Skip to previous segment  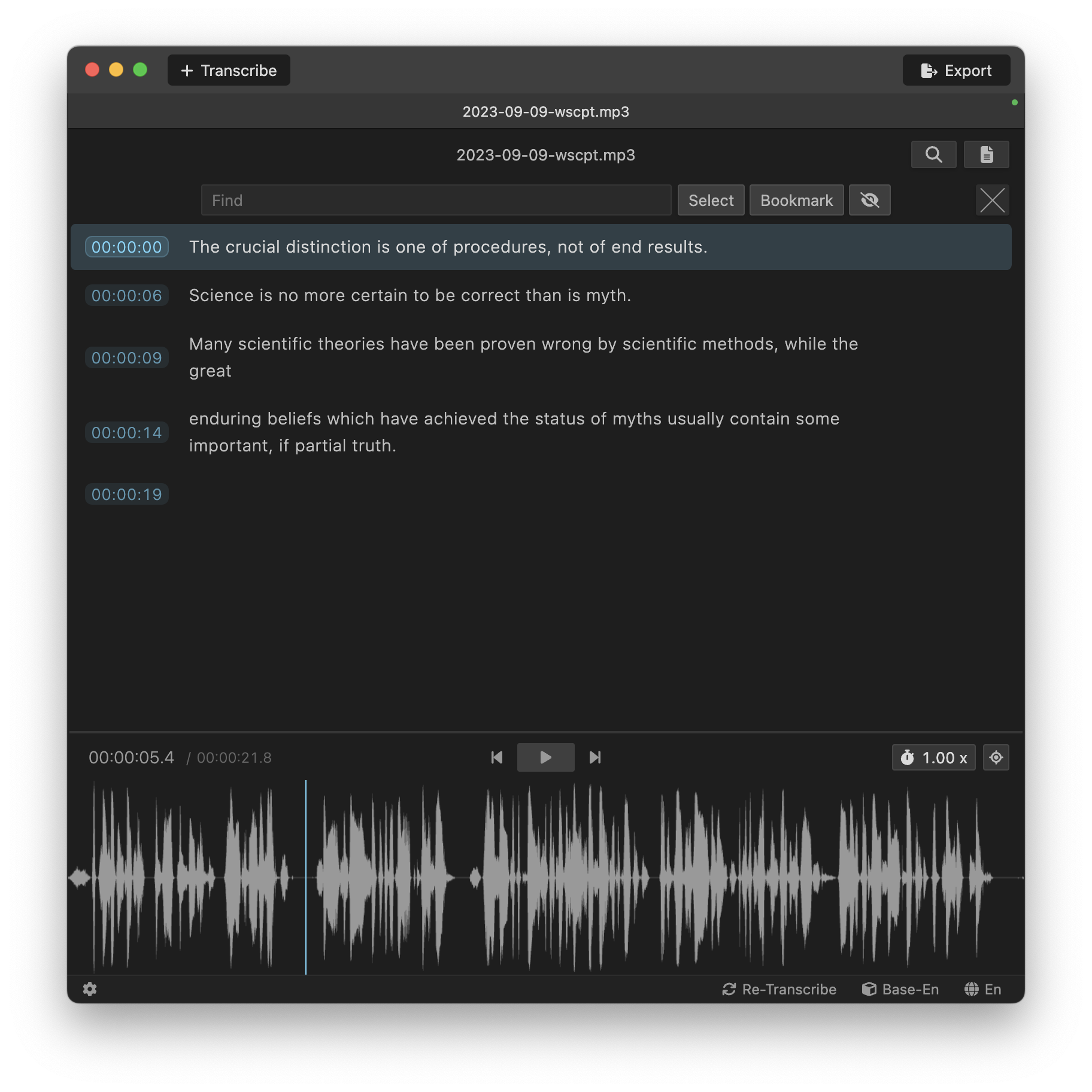[497, 757]
